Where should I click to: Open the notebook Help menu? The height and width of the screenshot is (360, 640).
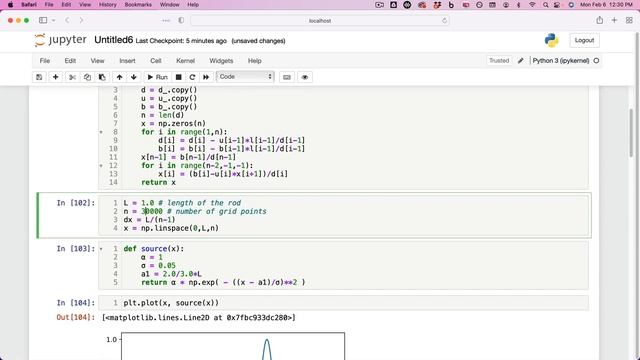pyautogui.click(x=255, y=61)
